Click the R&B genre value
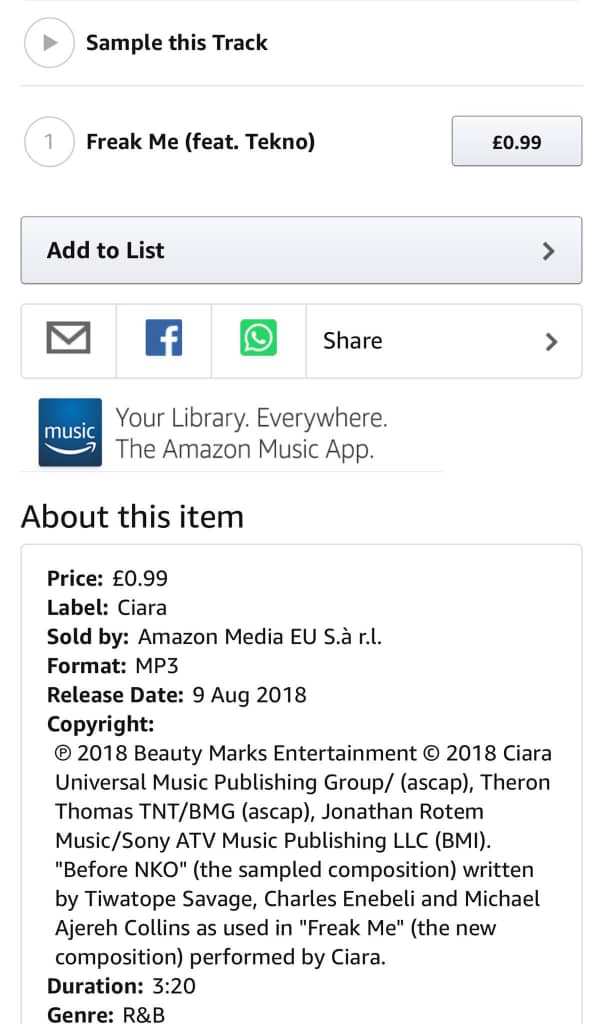The height and width of the screenshot is (1024, 603). [144, 1014]
